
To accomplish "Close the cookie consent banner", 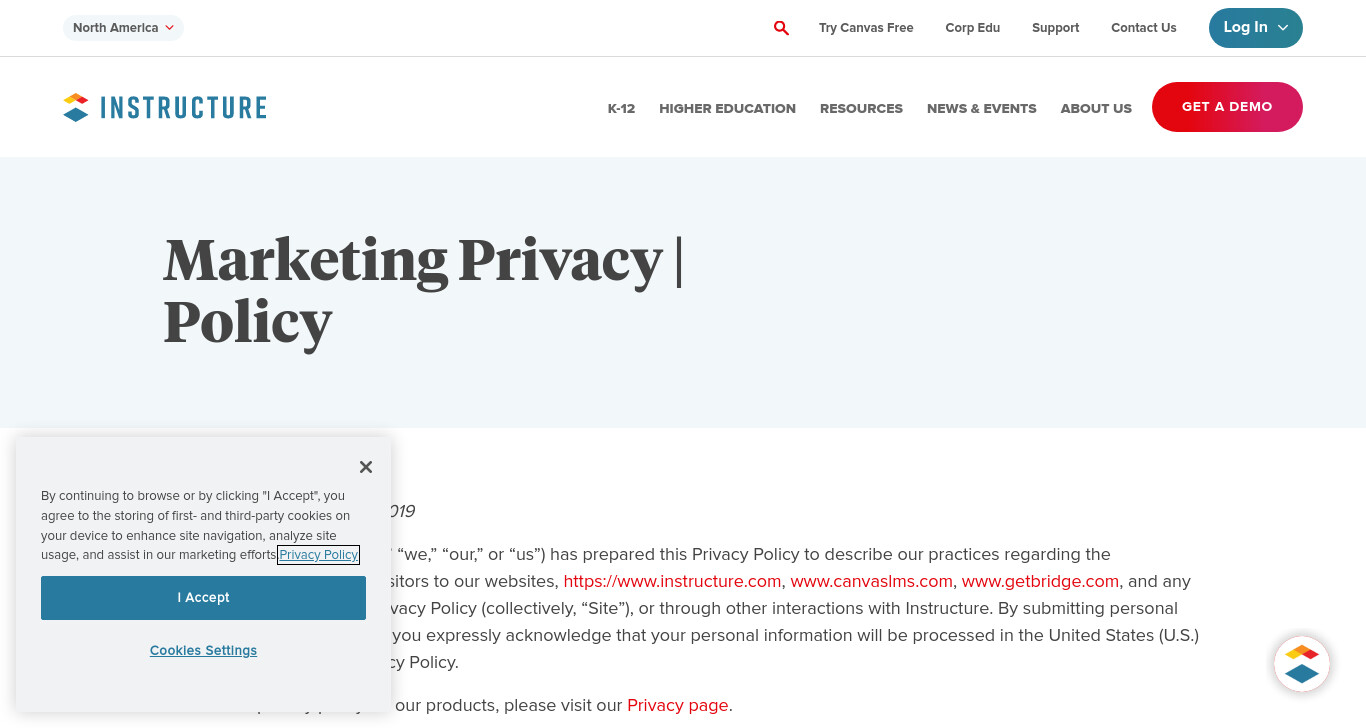I will (366, 467).
